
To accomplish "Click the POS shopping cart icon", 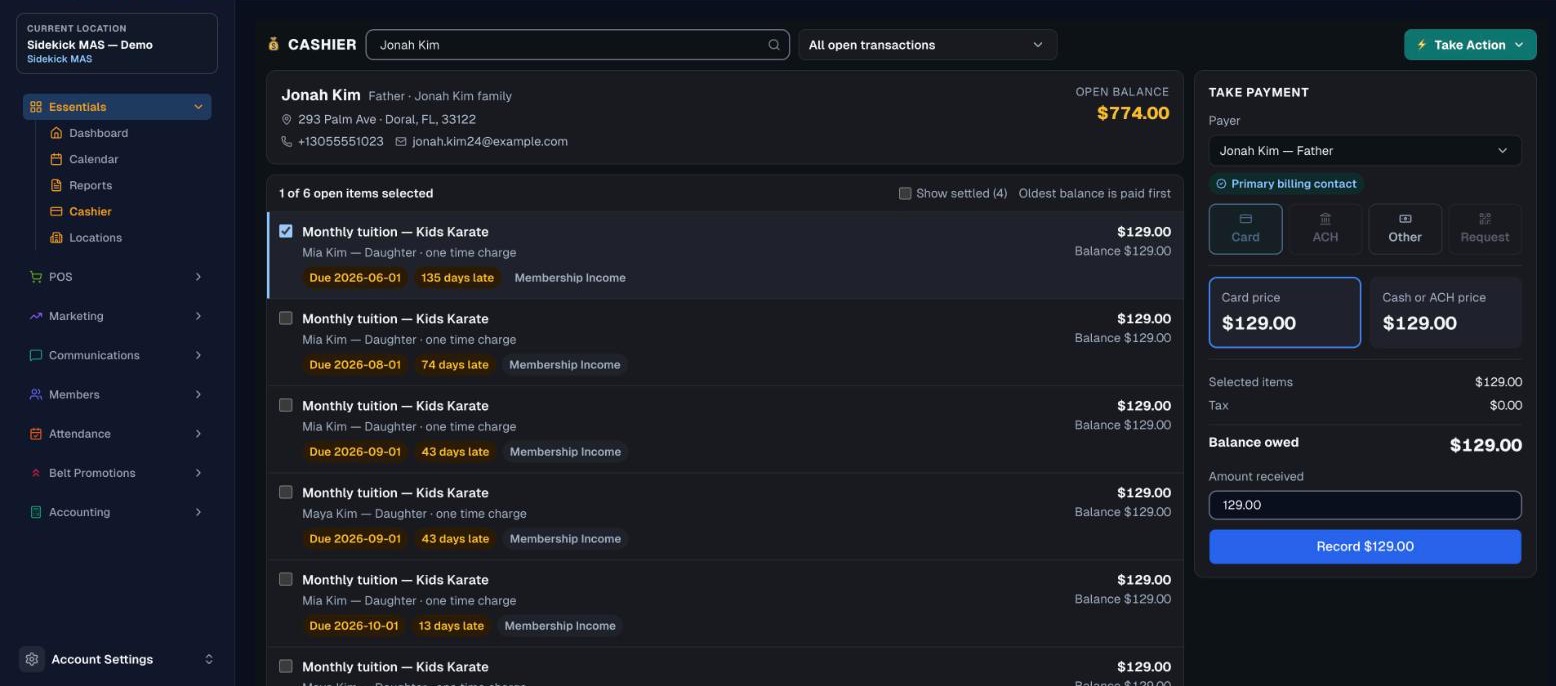I will [36, 277].
